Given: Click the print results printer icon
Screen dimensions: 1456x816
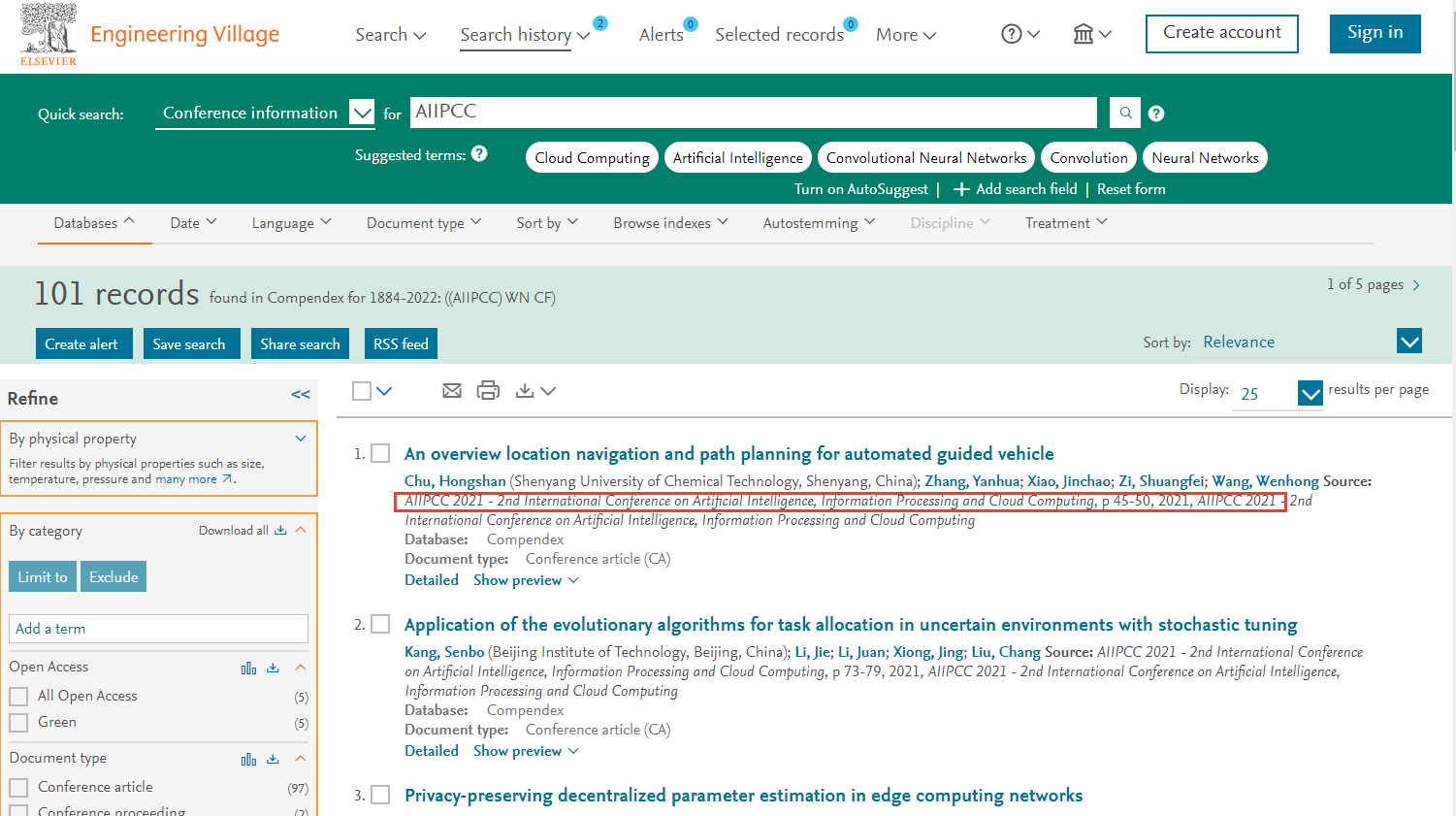Looking at the screenshot, I should [x=488, y=391].
